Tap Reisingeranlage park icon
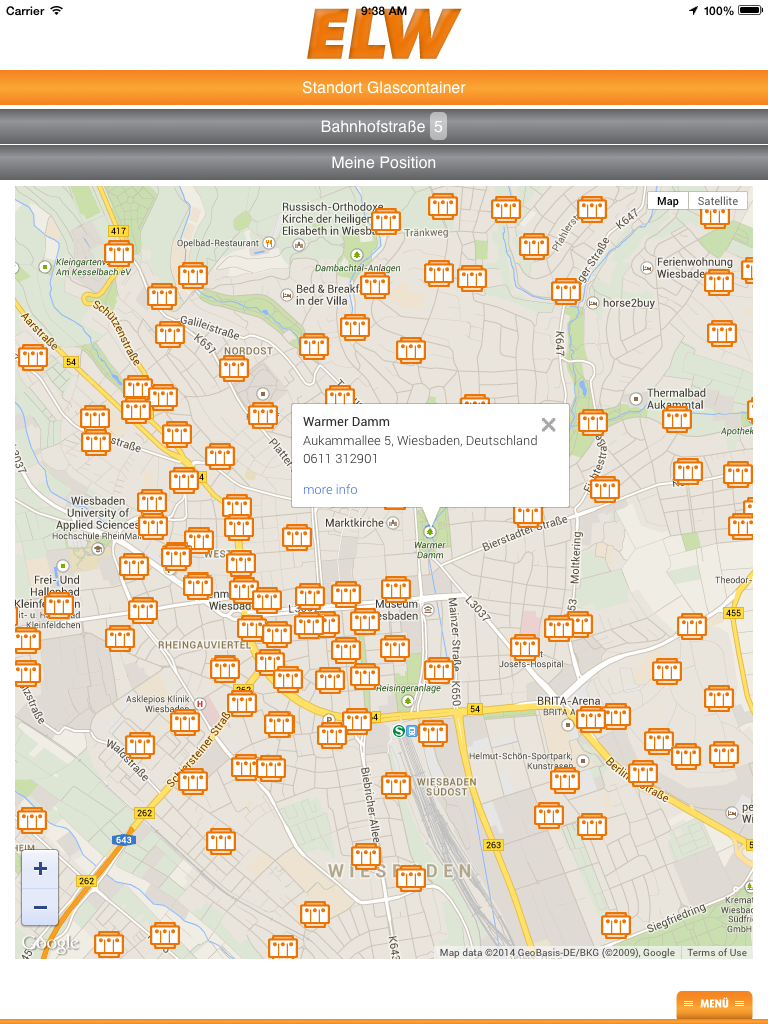768x1024 pixels. click(x=408, y=701)
